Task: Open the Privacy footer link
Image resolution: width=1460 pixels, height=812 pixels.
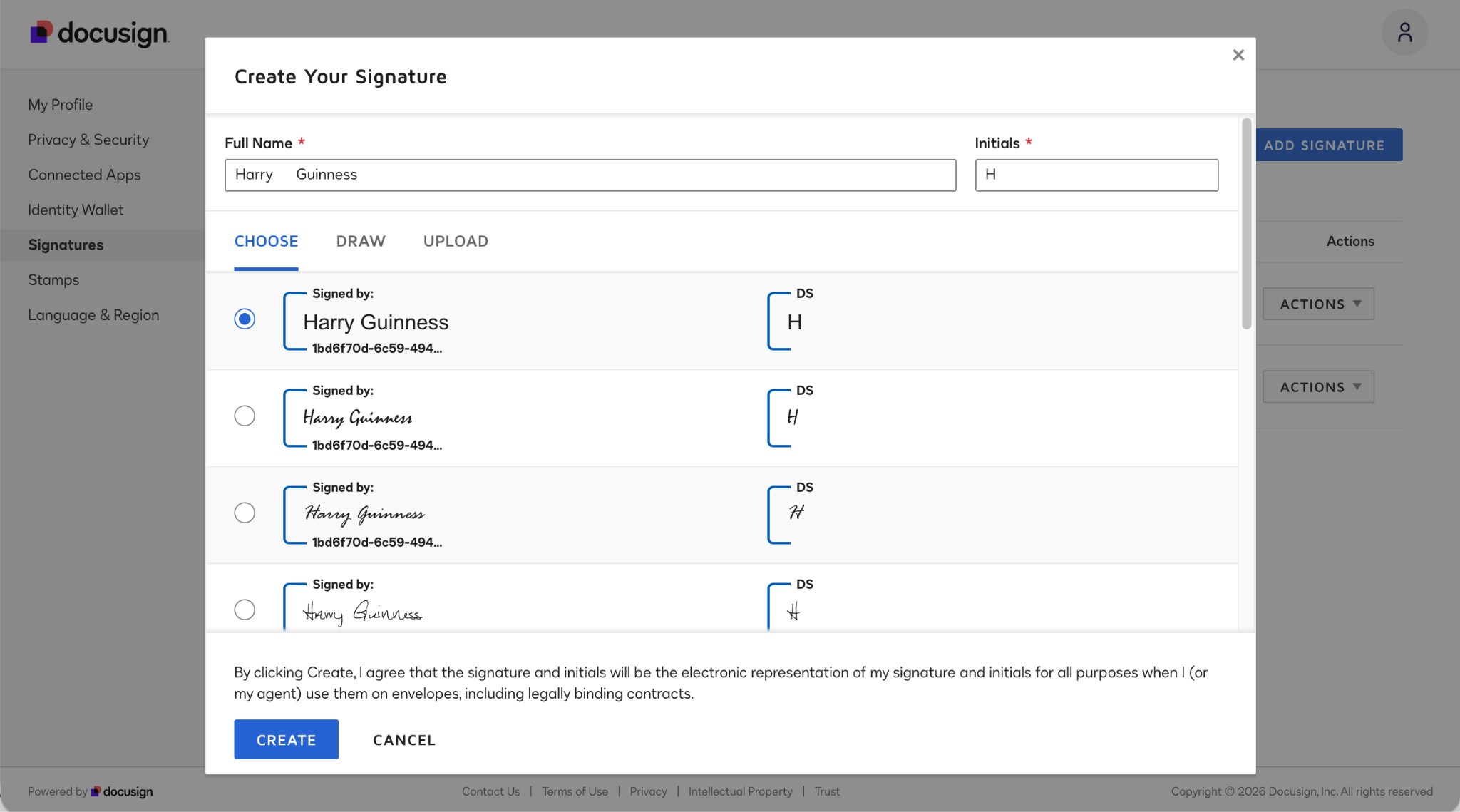Action: coord(648,791)
